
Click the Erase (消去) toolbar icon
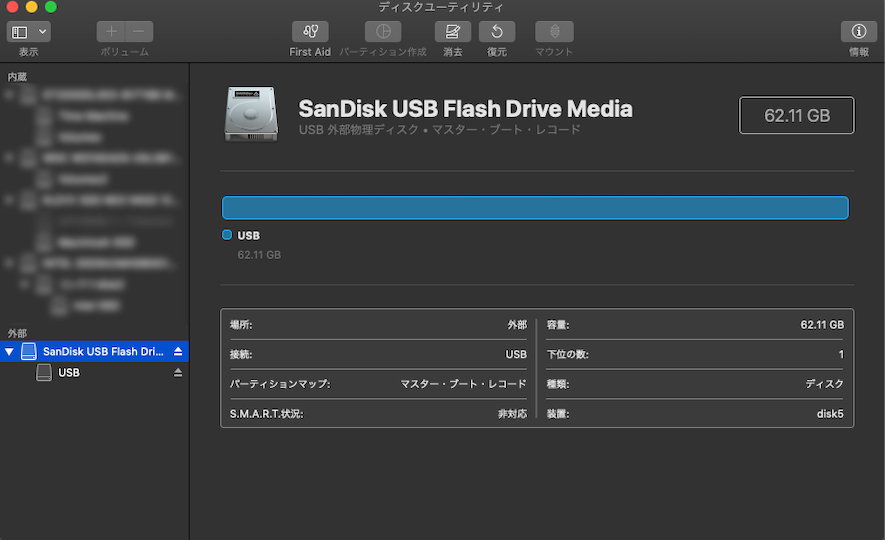pyautogui.click(x=453, y=32)
